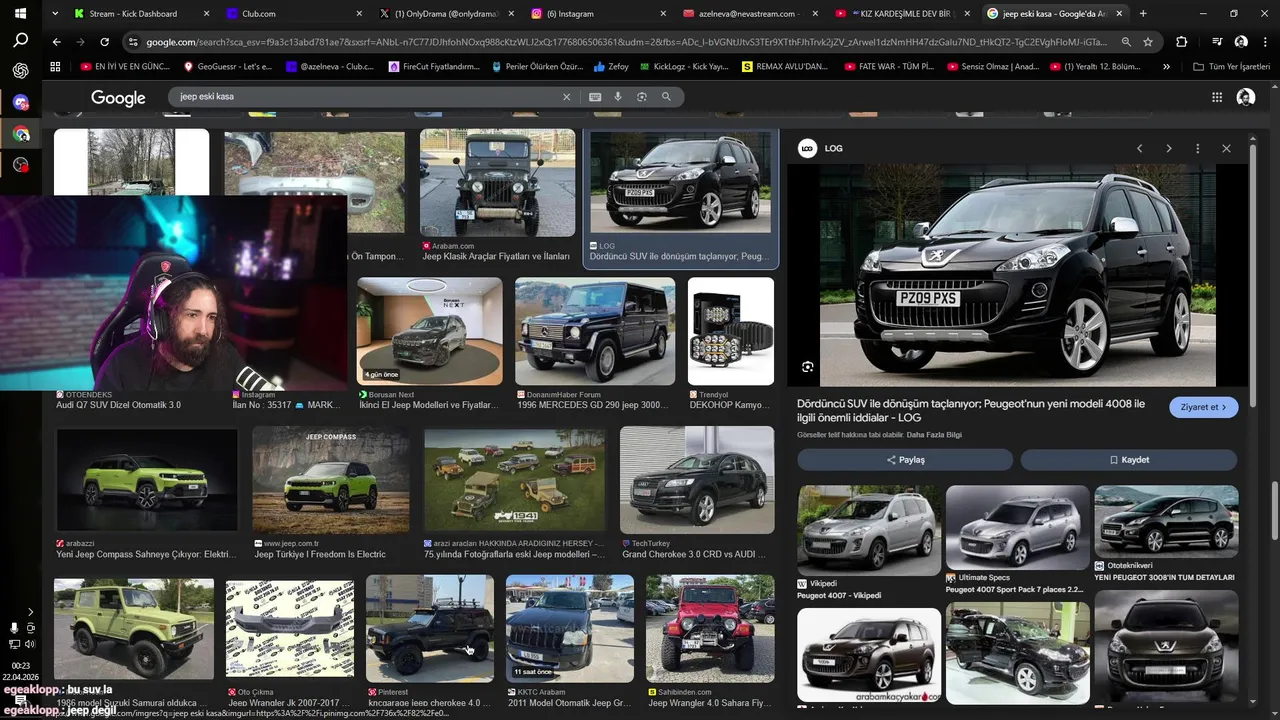Open the Windows Start menu
The height and width of the screenshot is (720, 1280).
[x=21, y=14]
